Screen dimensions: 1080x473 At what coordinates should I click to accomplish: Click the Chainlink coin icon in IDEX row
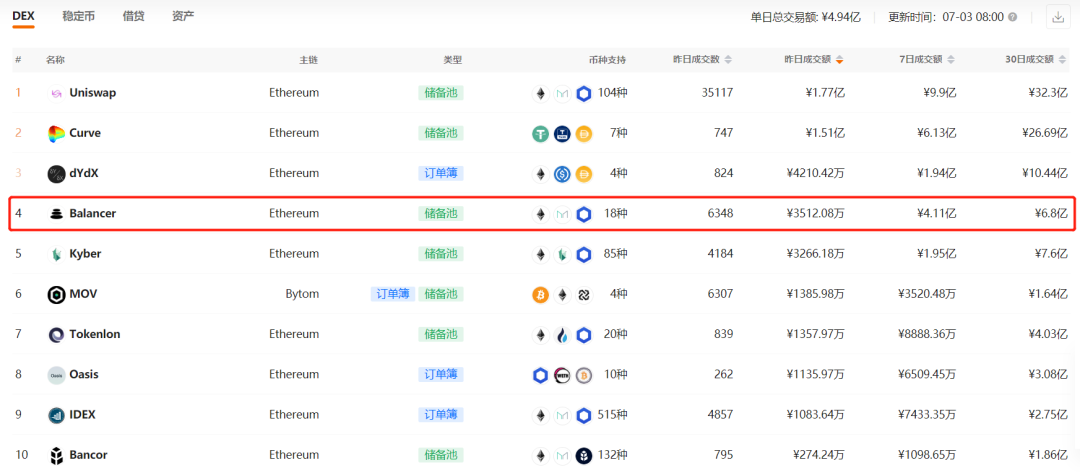584,415
